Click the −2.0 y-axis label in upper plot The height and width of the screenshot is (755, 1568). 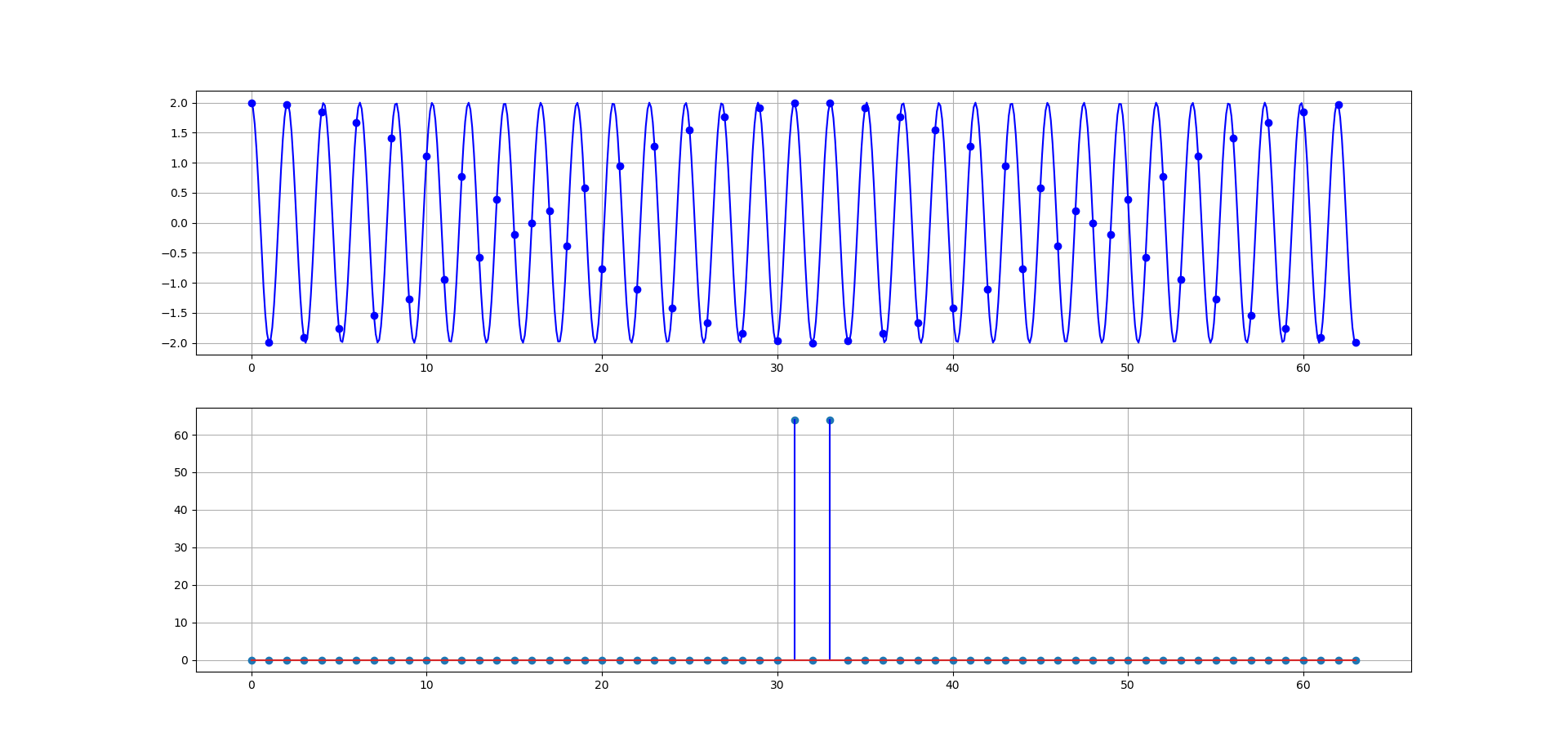174,343
